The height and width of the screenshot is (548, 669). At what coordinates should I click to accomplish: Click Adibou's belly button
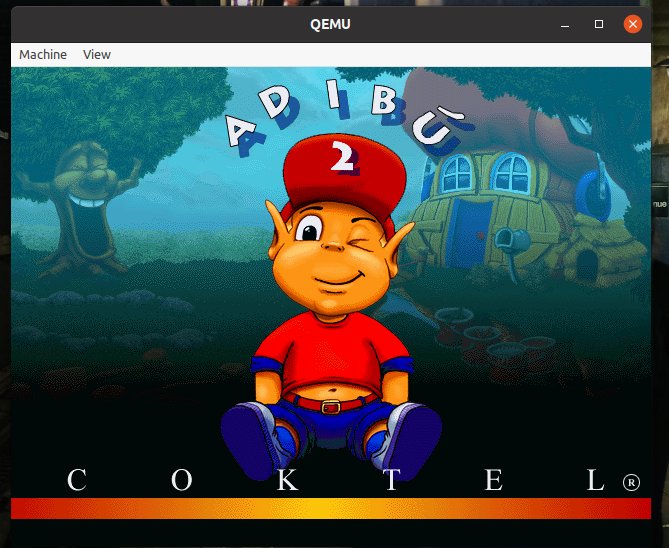pyautogui.click(x=329, y=383)
